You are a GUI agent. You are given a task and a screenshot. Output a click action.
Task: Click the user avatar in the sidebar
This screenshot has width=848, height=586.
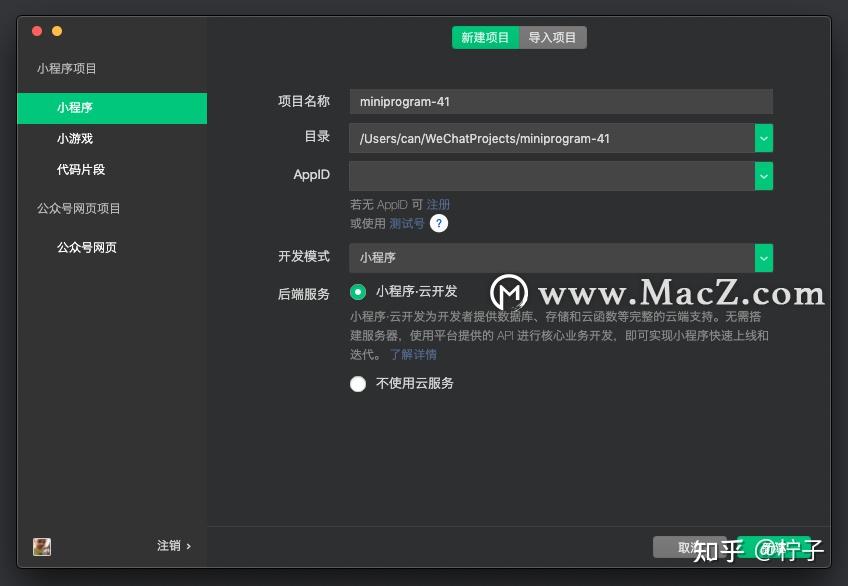click(42, 546)
